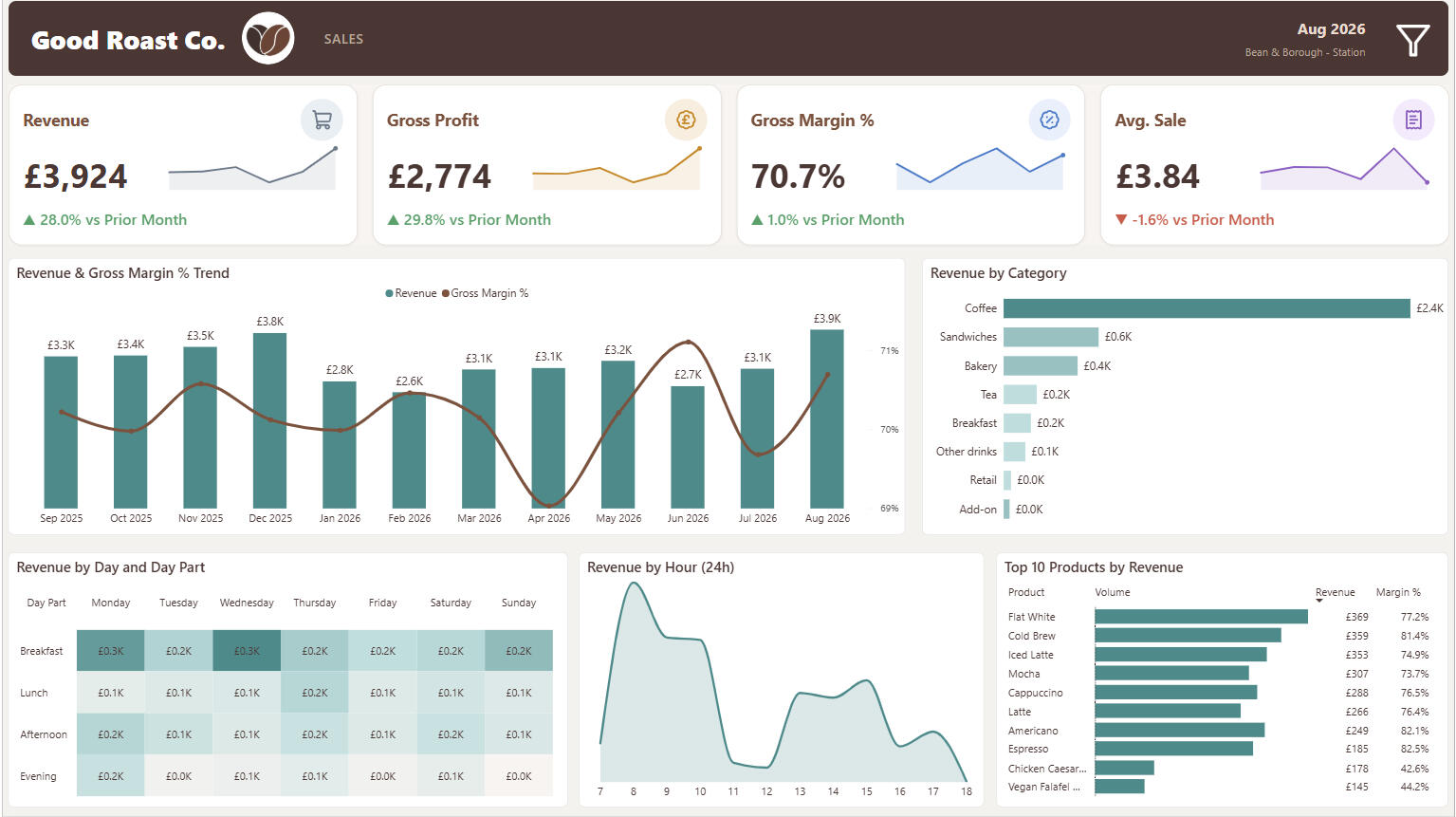Click the shopping cart icon on the Revenue card
Image resolution: width=1456 pixels, height=817 pixels.
click(322, 121)
